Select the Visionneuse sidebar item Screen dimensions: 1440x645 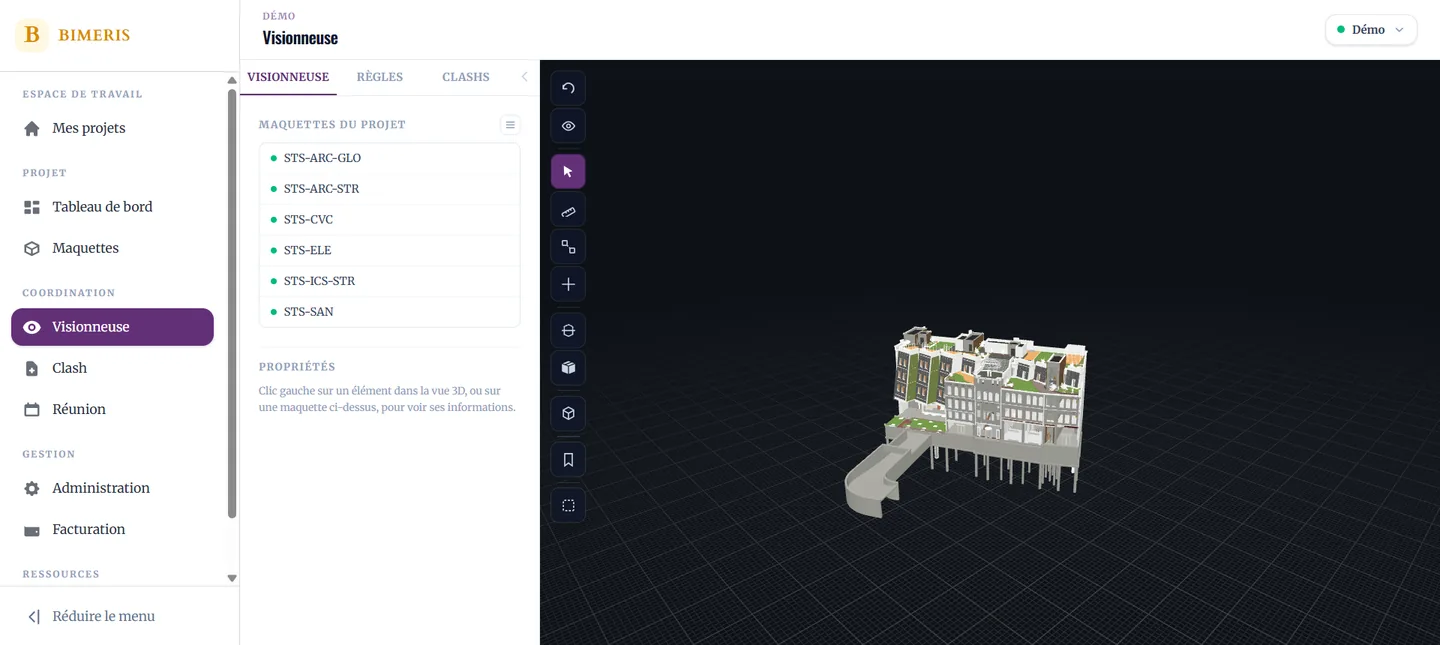click(112, 328)
